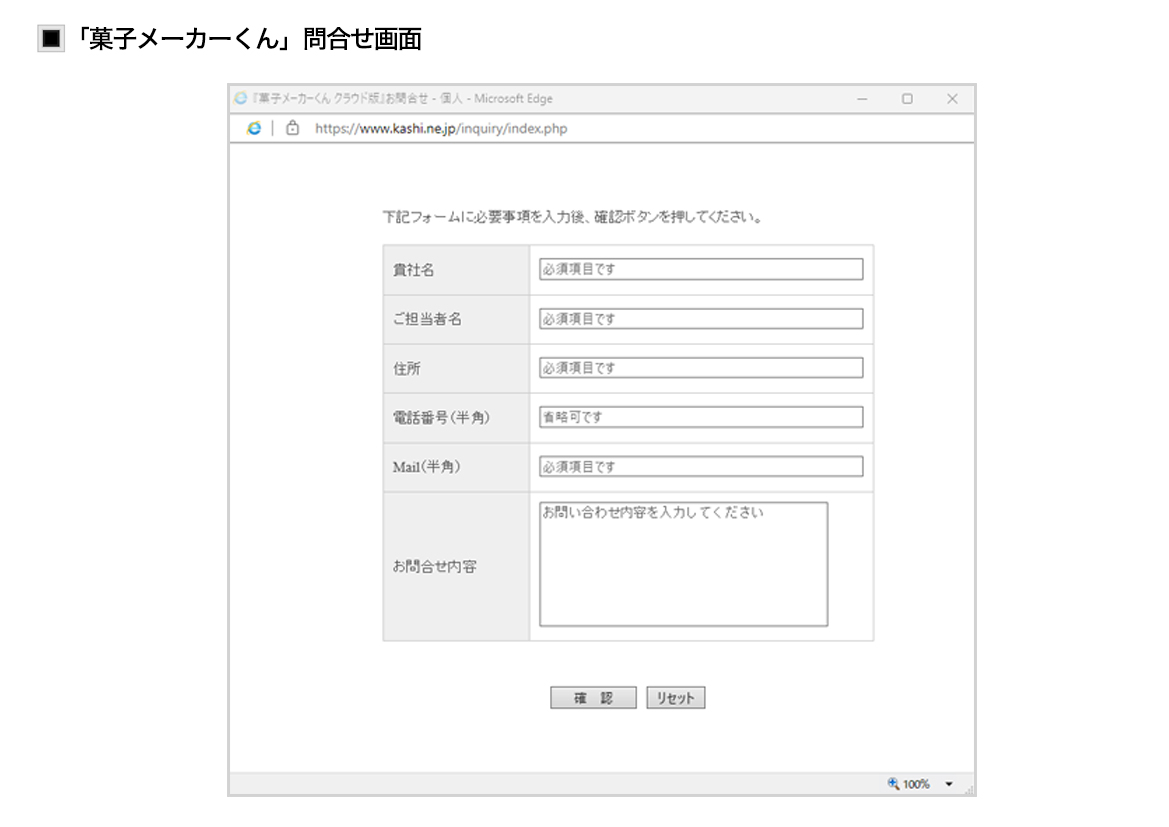The height and width of the screenshot is (827, 1169).
Task: Click the zoom magnifier icon in status bar
Action: pyautogui.click(x=893, y=784)
